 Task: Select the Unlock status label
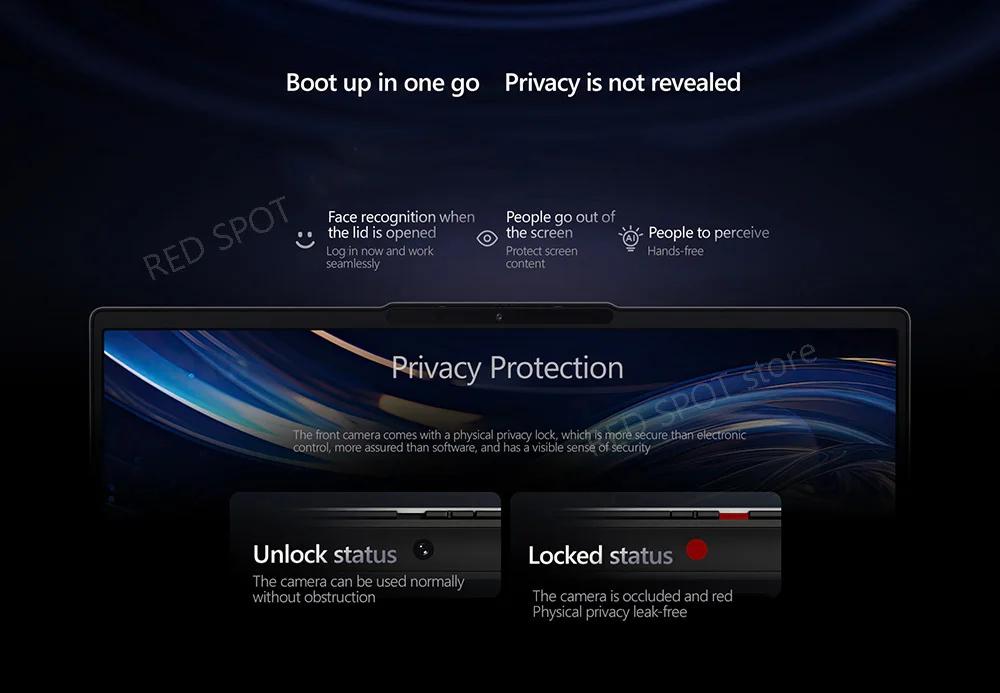coord(325,555)
